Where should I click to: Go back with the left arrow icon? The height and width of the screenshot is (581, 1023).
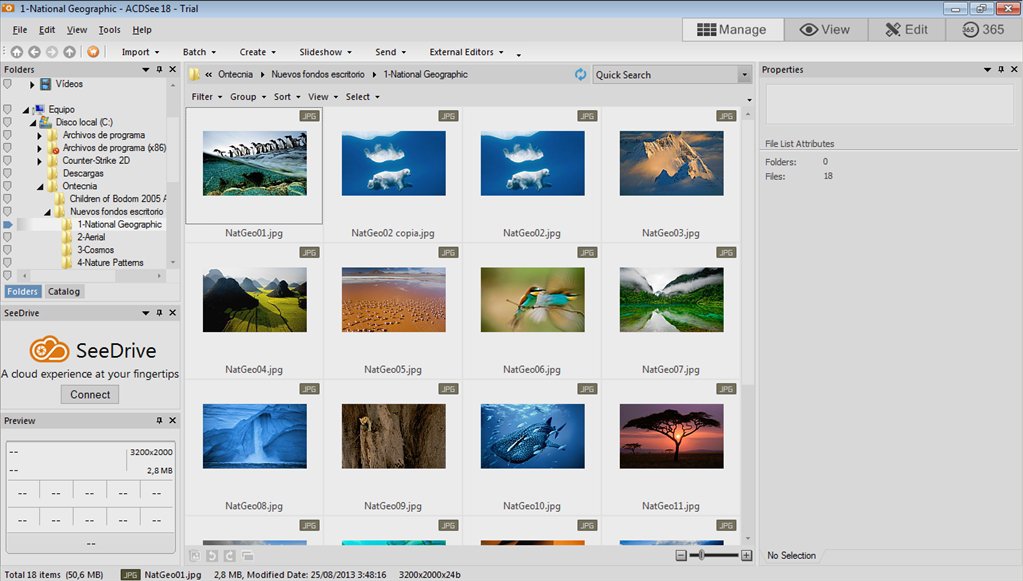pyautogui.click(x=34, y=52)
